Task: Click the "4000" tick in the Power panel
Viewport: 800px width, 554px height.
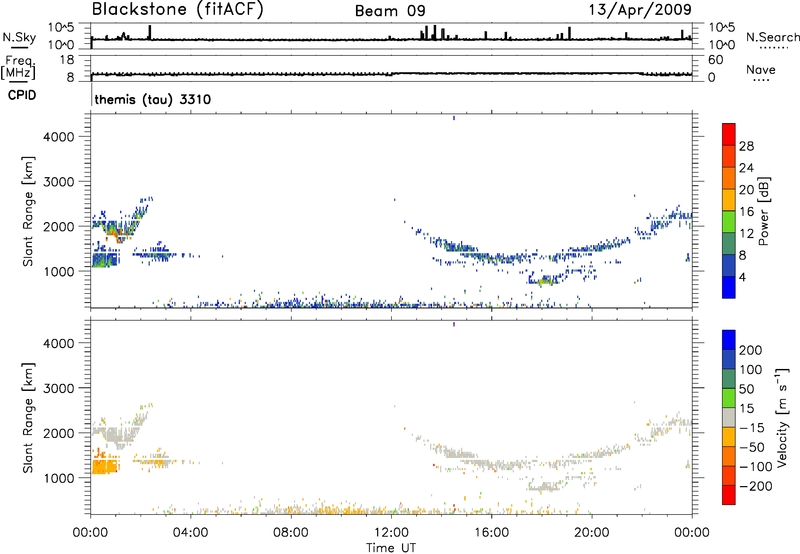Action: (59, 137)
